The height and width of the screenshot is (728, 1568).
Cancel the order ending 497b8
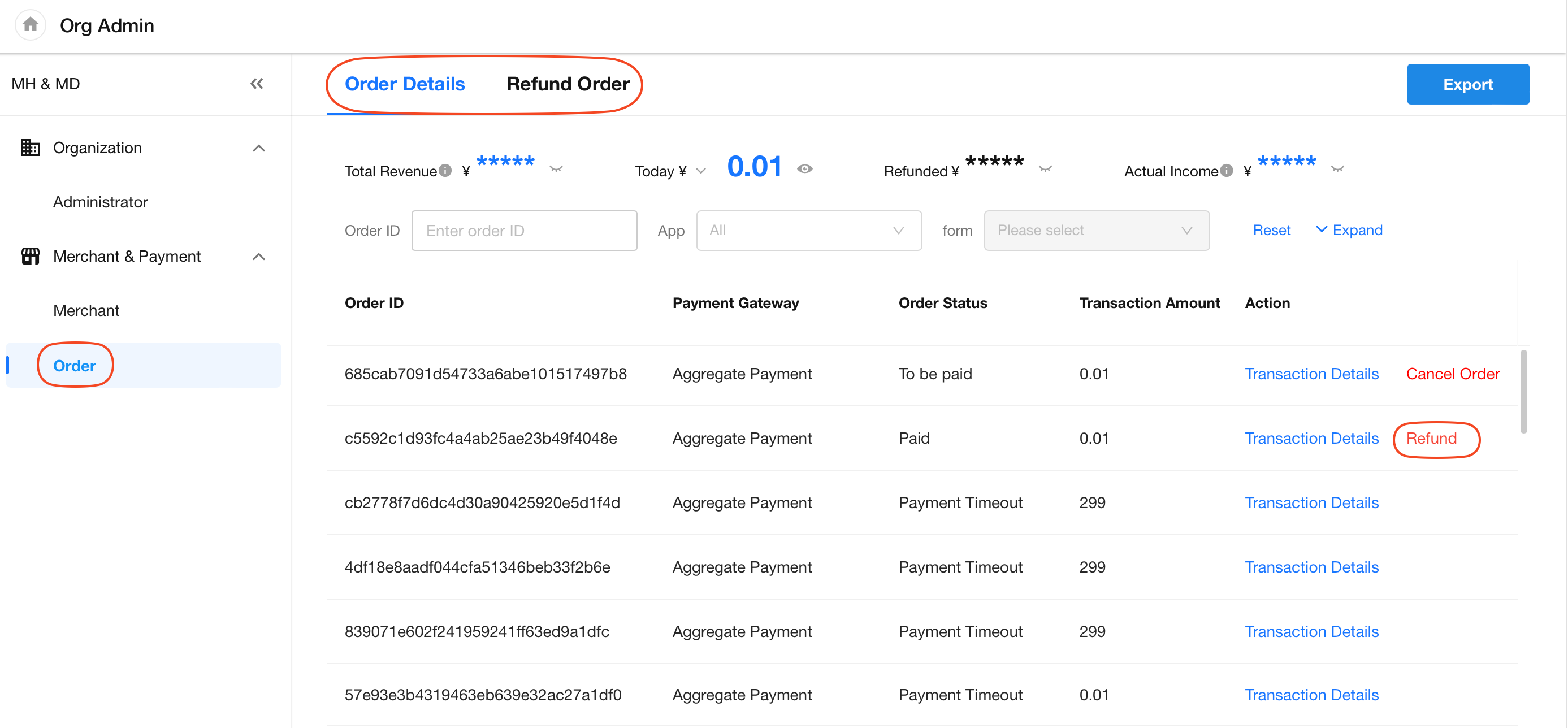(1453, 374)
